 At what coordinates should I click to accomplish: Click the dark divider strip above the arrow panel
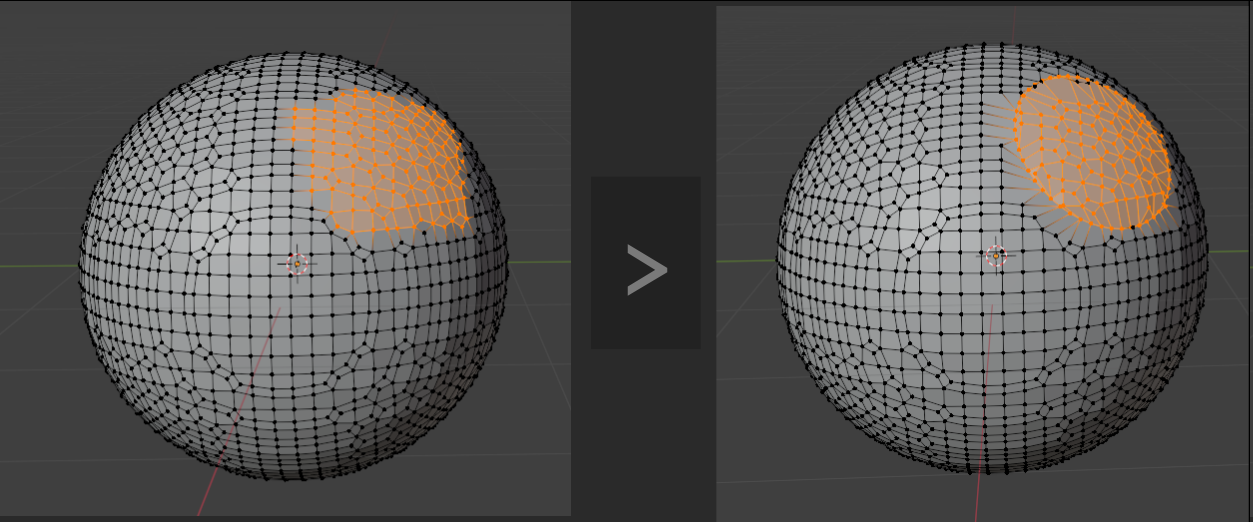coord(644,90)
